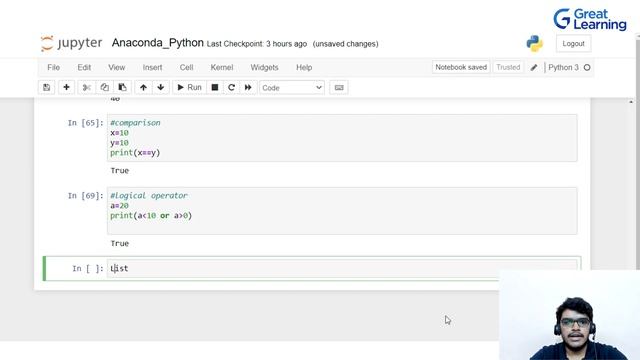Open the cell type Code dropdown
This screenshot has width=640, height=360.
(292, 88)
